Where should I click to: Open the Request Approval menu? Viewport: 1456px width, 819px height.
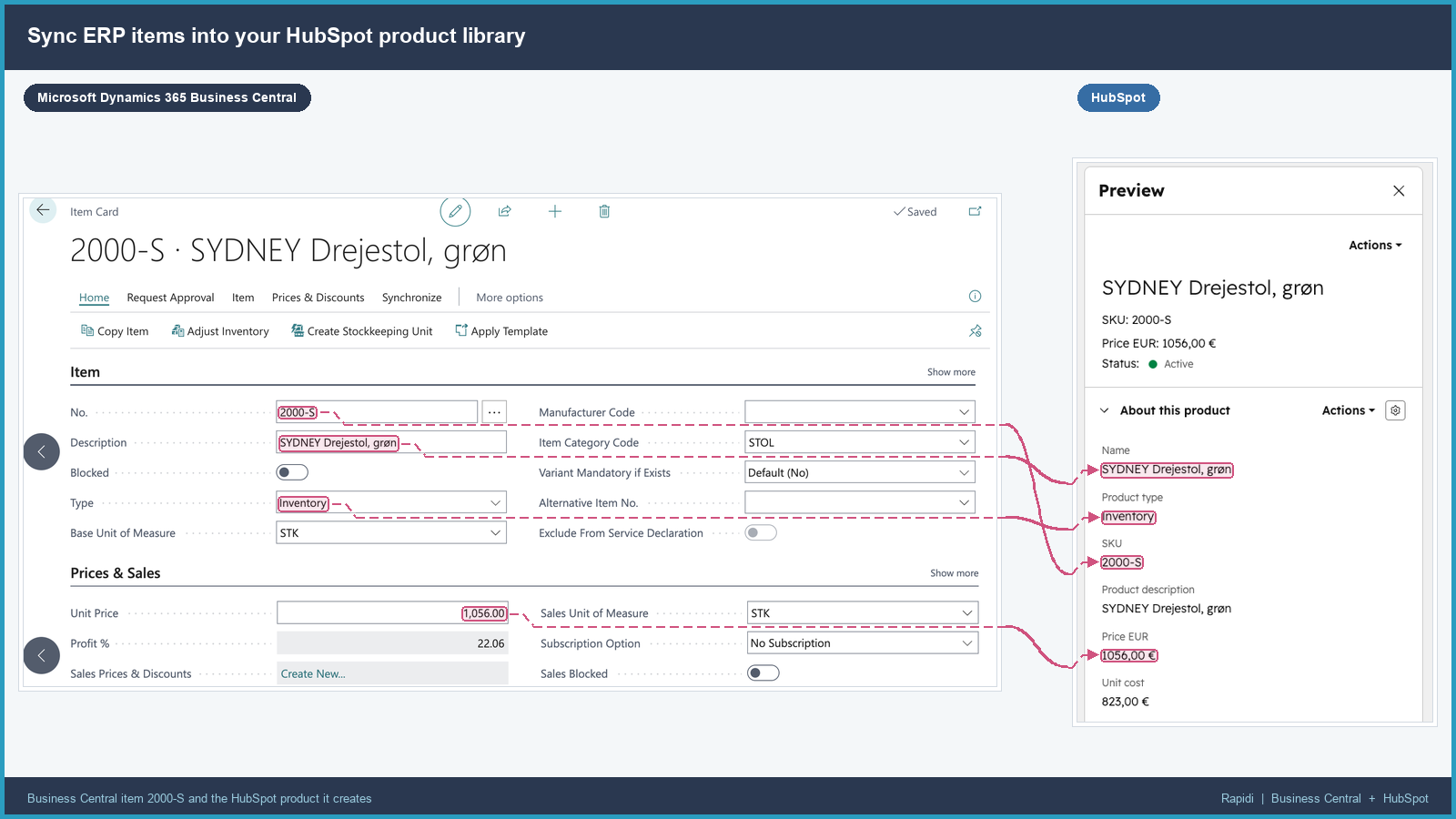click(x=170, y=298)
